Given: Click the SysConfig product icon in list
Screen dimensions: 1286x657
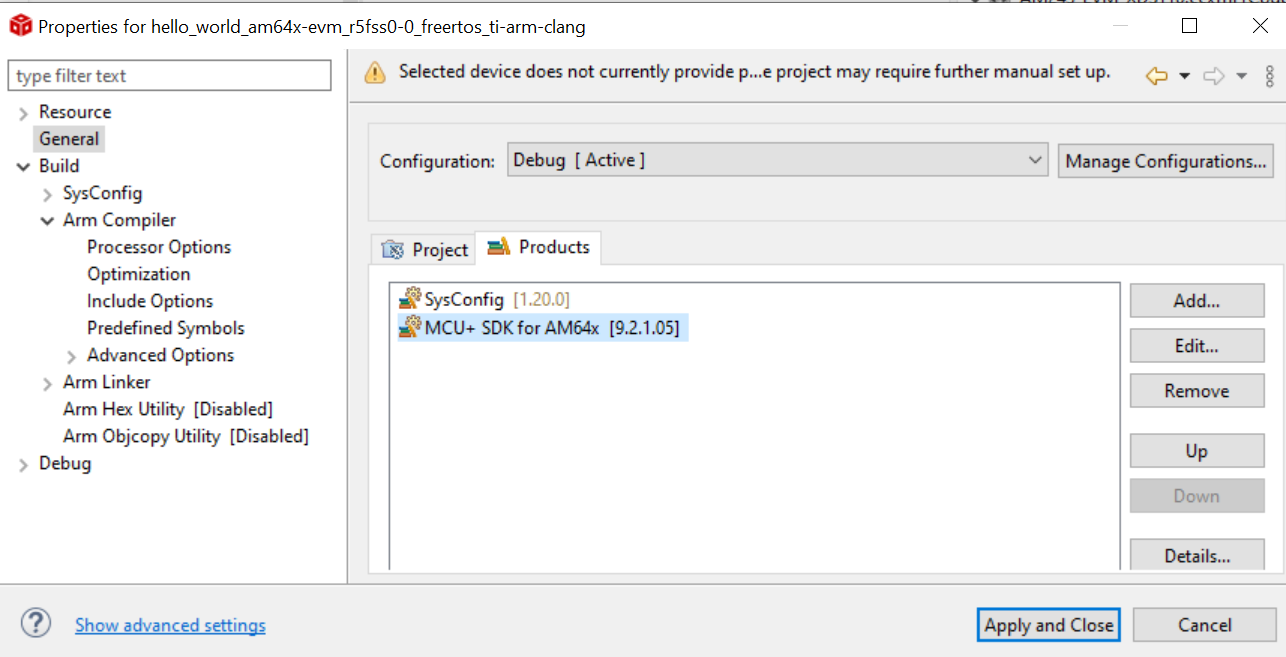Looking at the screenshot, I should tap(410, 298).
